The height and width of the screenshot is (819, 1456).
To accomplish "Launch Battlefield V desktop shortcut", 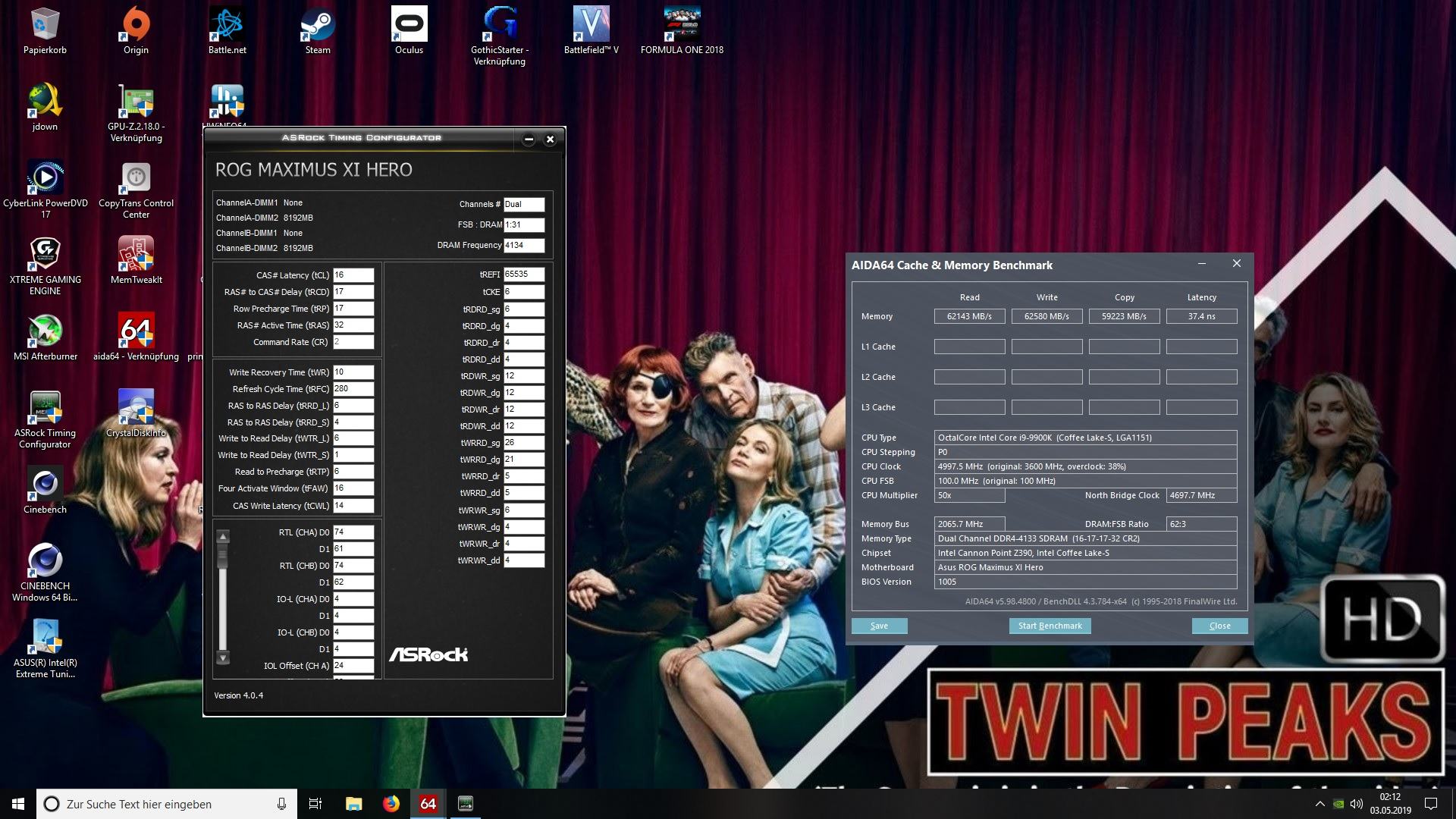I will 591,32.
